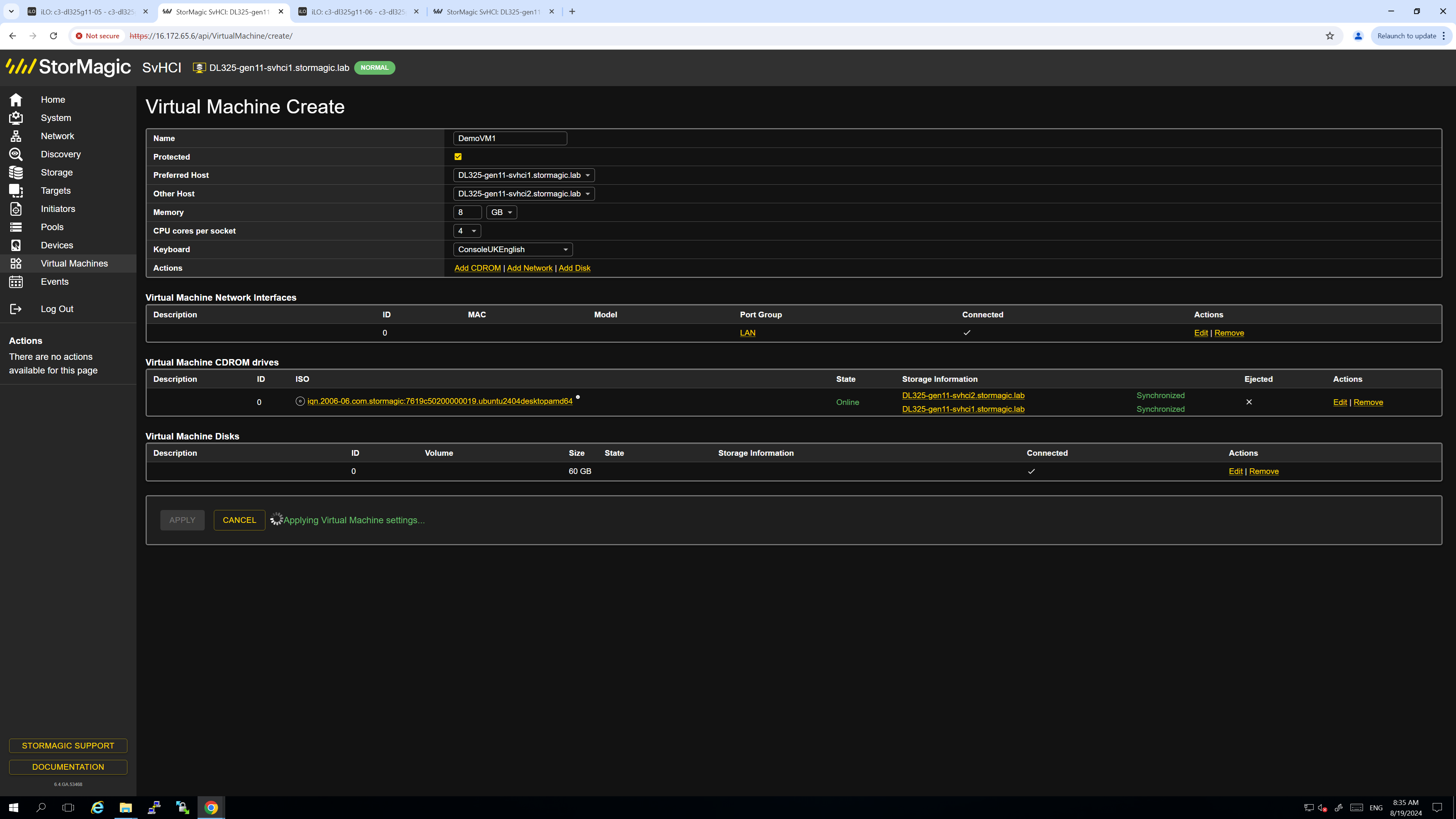Open the Events calendar icon

16,281
